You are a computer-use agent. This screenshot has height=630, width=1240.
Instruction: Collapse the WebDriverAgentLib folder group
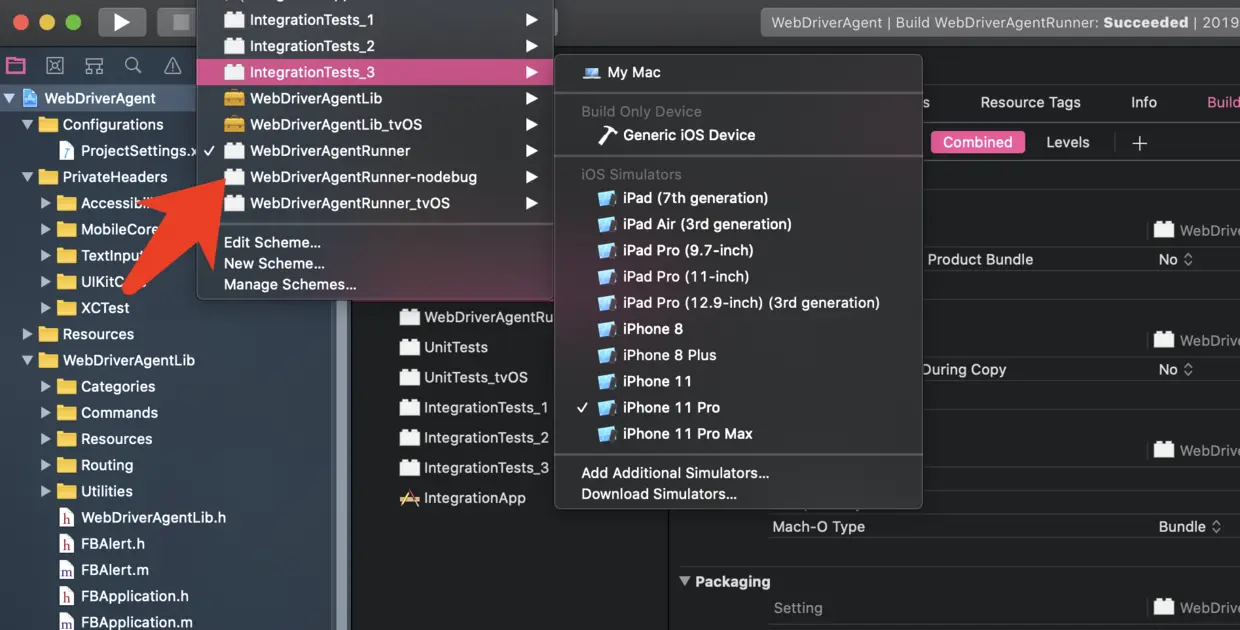(x=28, y=360)
